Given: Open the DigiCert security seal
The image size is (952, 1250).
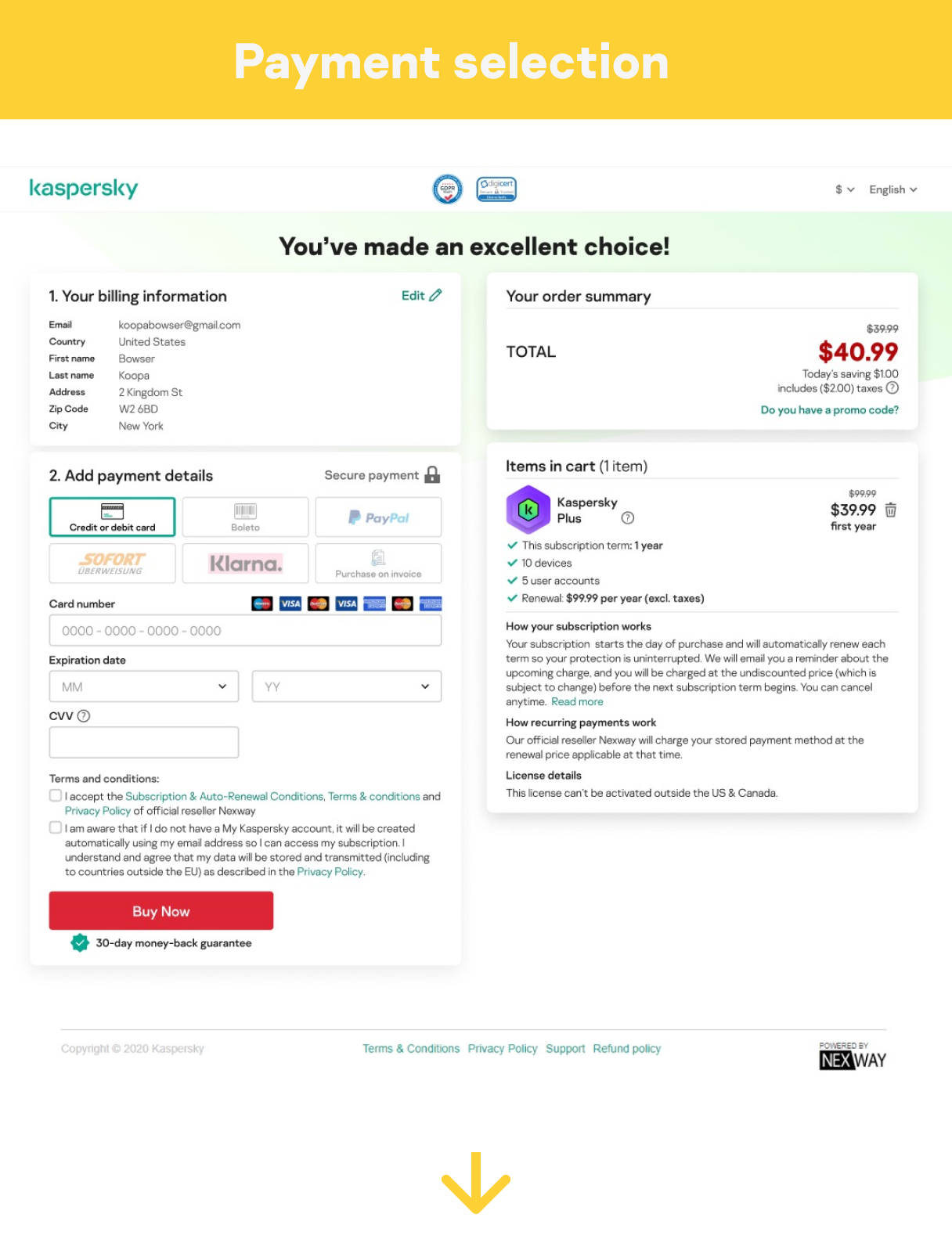Looking at the screenshot, I should click(x=496, y=189).
